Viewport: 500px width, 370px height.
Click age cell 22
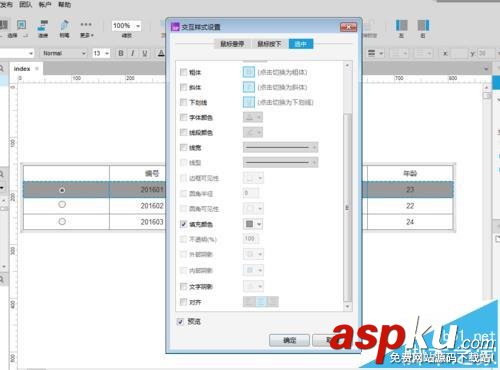point(410,206)
